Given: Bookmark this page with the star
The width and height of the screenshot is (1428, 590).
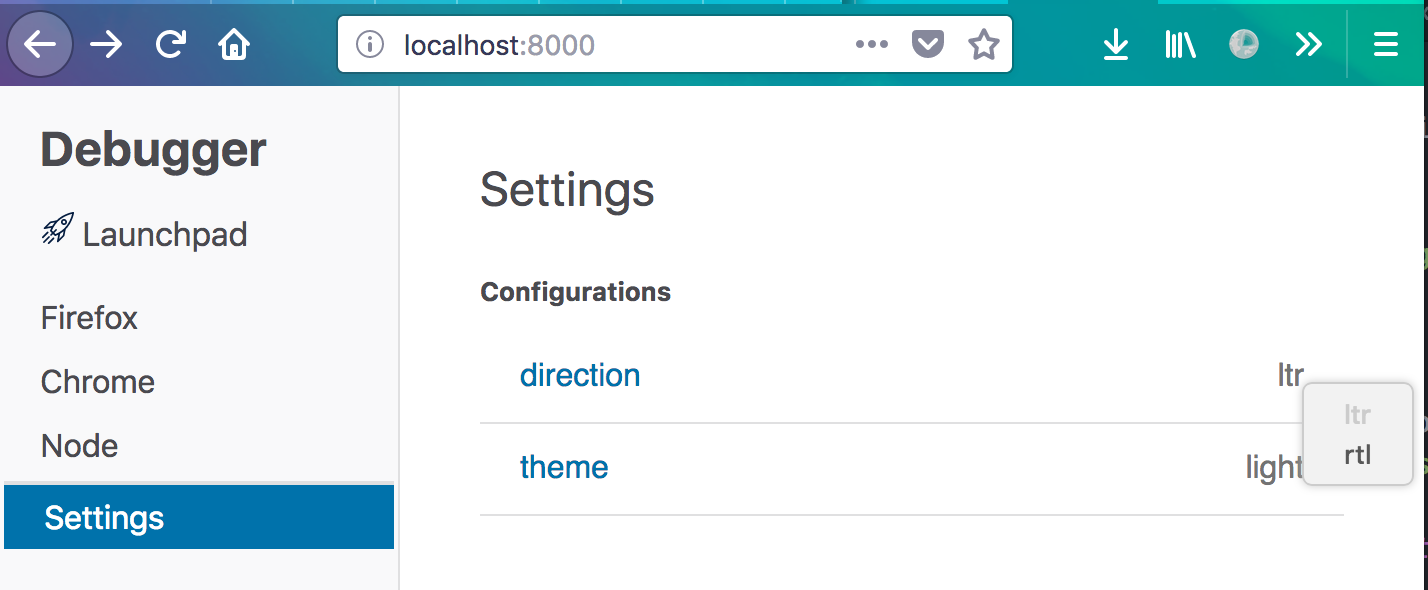Looking at the screenshot, I should pyautogui.click(x=984, y=45).
